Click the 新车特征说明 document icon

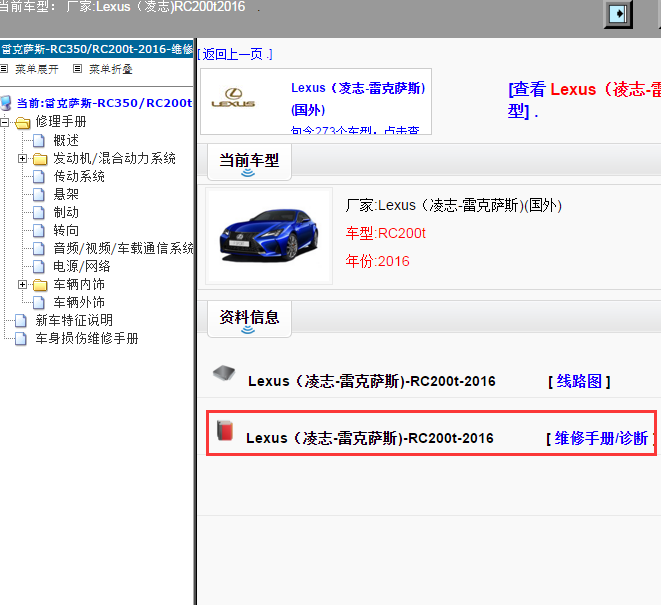pyautogui.click(x=21, y=321)
